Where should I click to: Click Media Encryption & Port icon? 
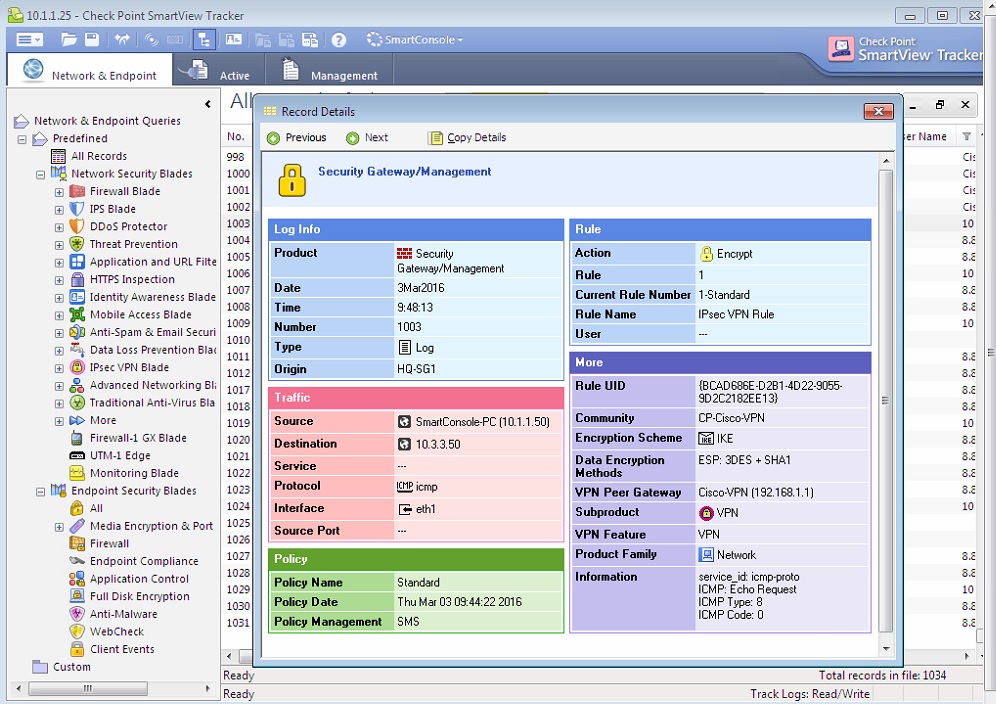(x=77, y=526)
